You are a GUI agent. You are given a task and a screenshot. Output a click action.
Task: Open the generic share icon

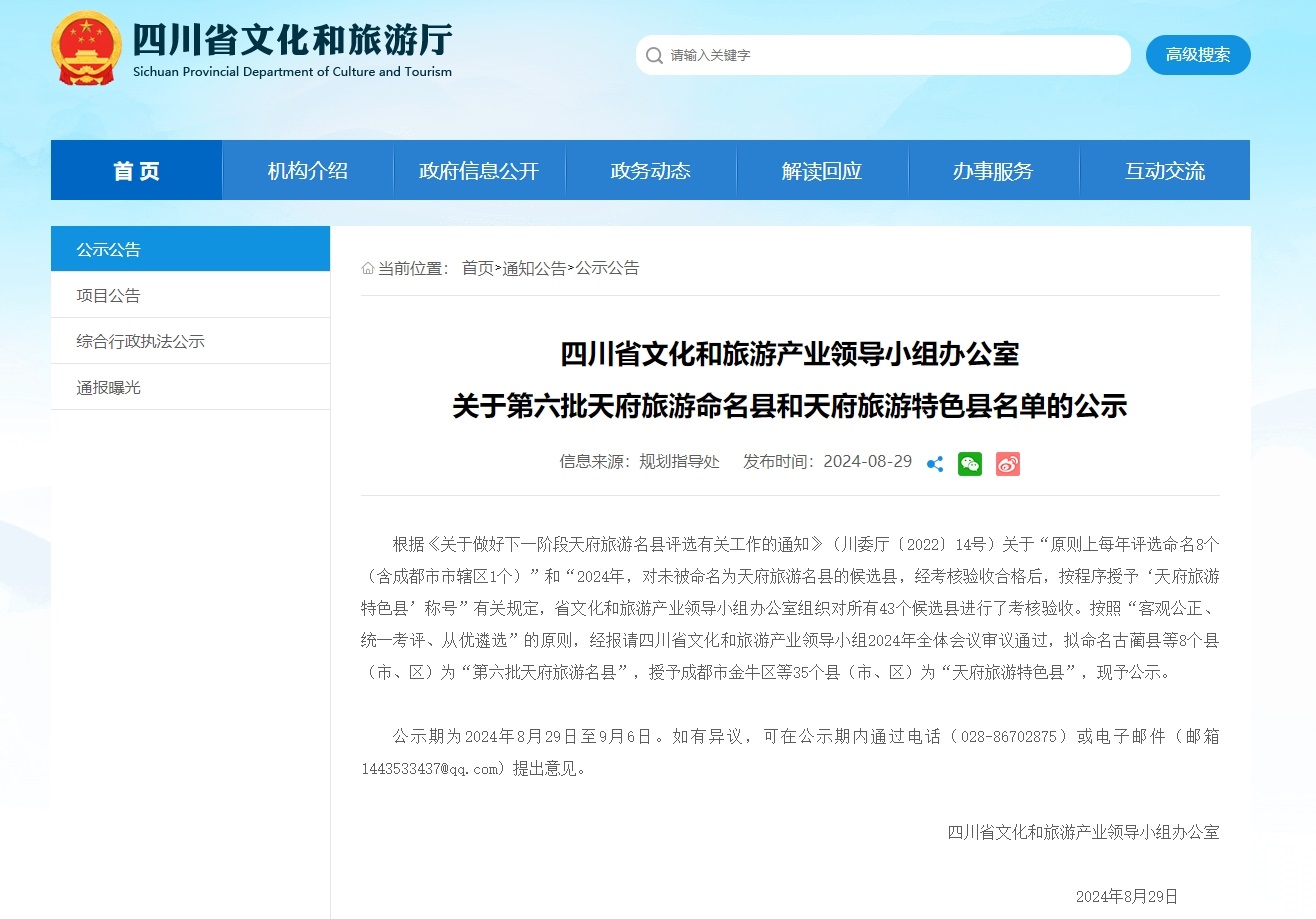tap(934, 464)
